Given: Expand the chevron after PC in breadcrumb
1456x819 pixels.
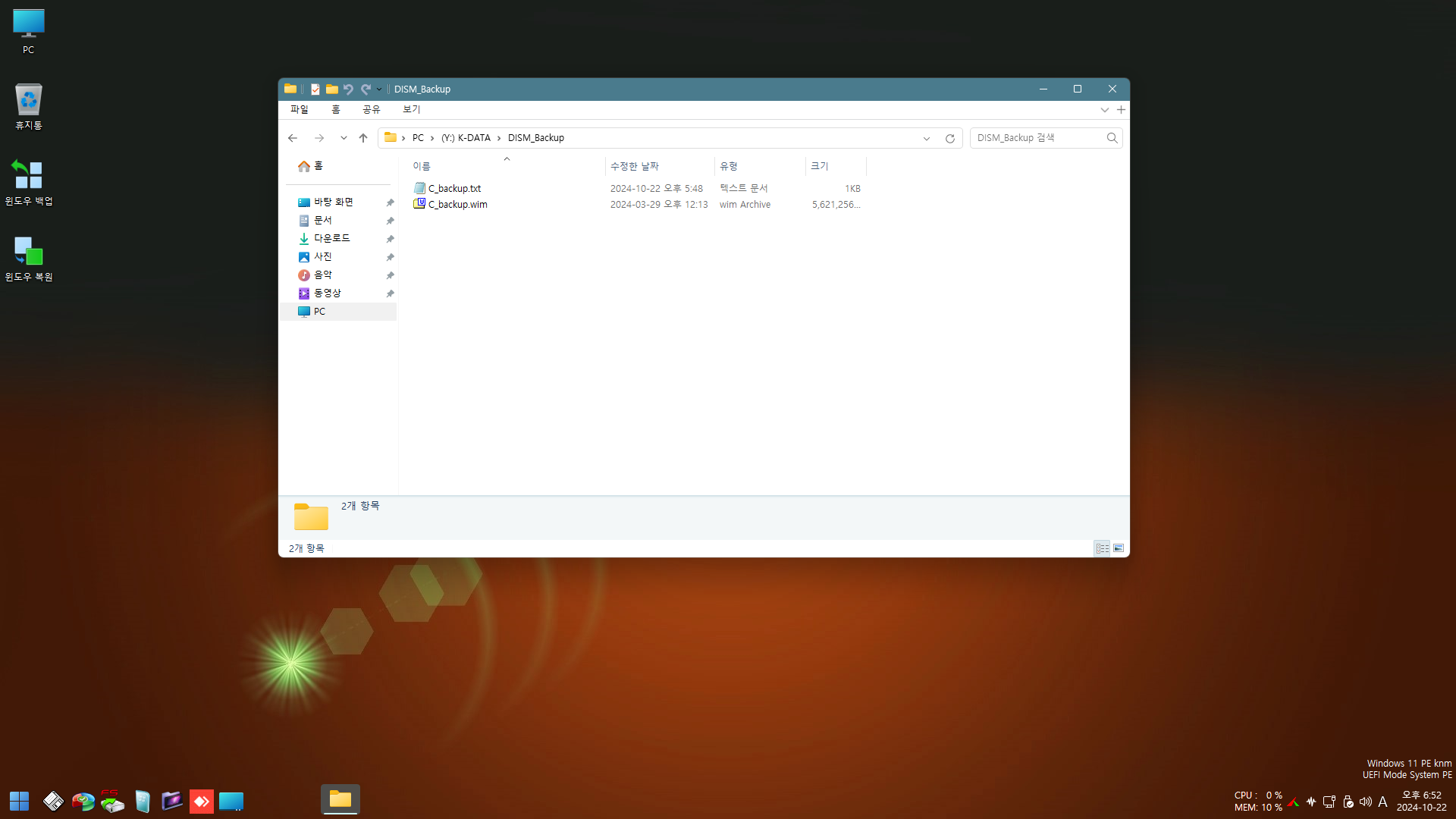Looking at the screenshot, I should coord(432,138).
